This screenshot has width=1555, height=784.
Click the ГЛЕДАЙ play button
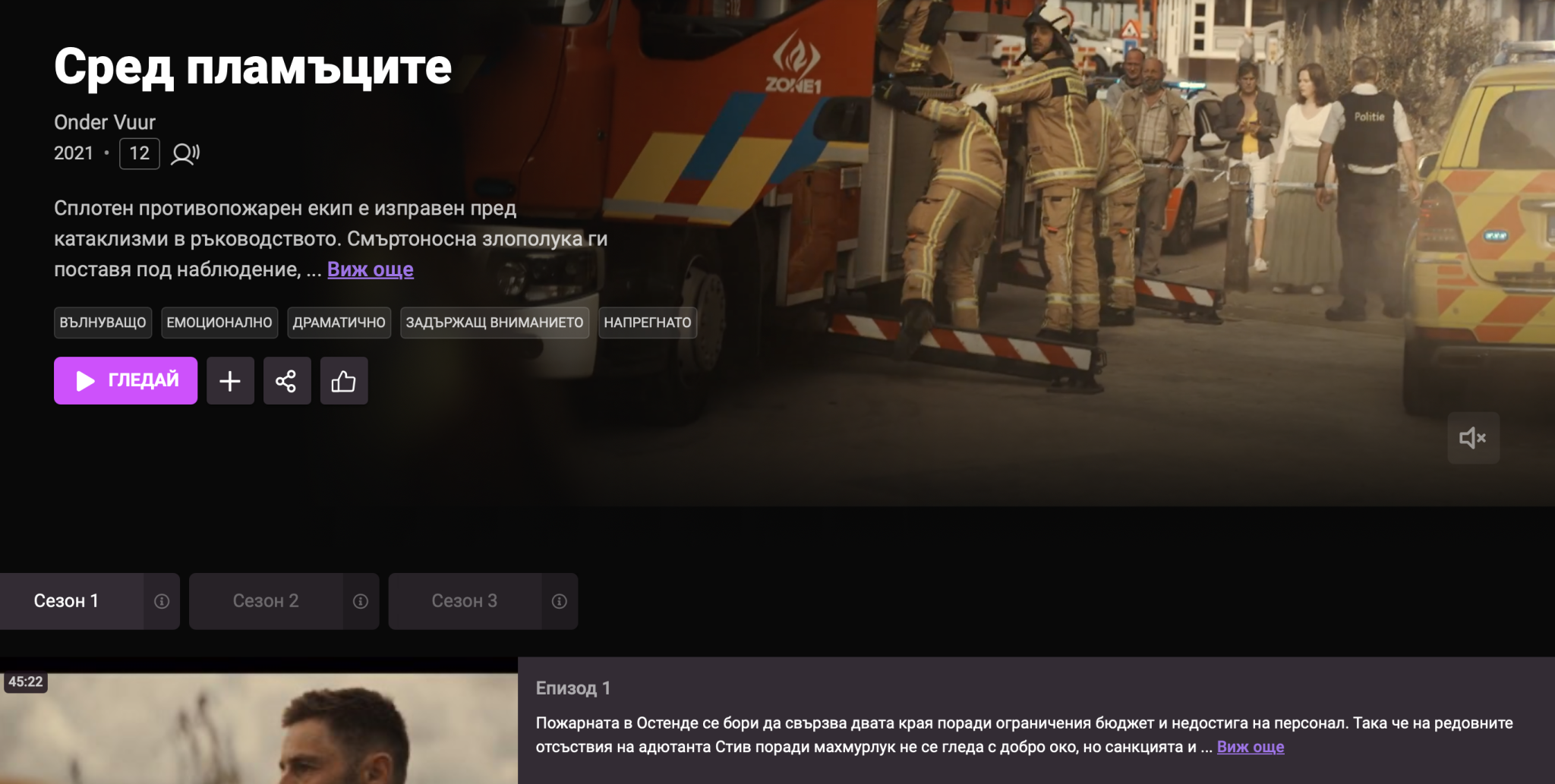click(125, 380)
